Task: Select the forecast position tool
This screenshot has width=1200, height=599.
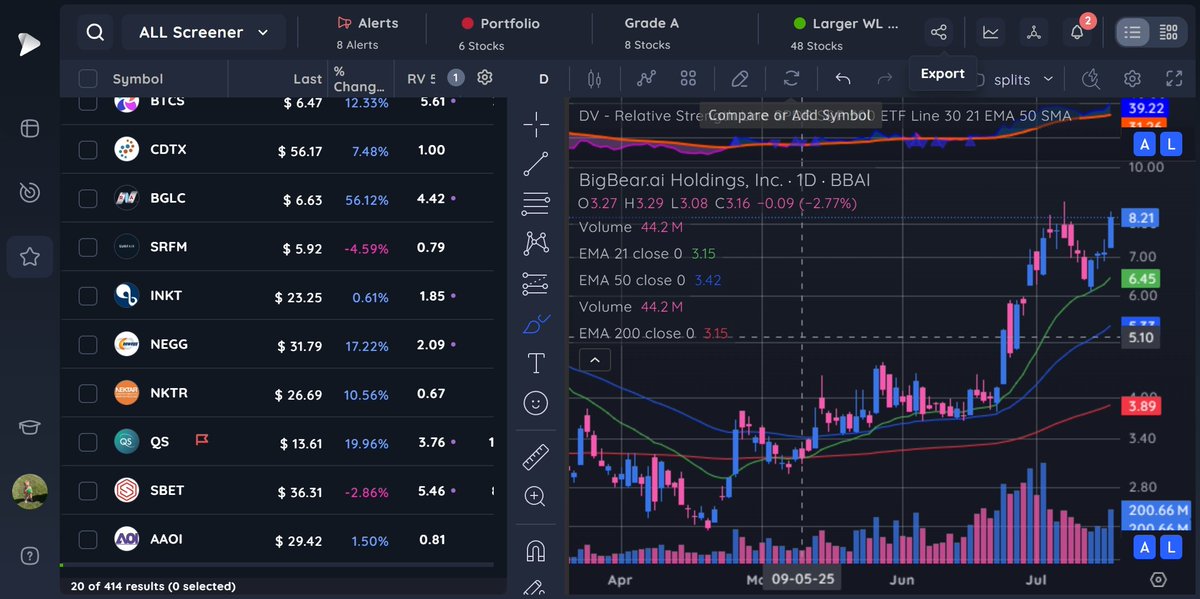Action: 536,284
